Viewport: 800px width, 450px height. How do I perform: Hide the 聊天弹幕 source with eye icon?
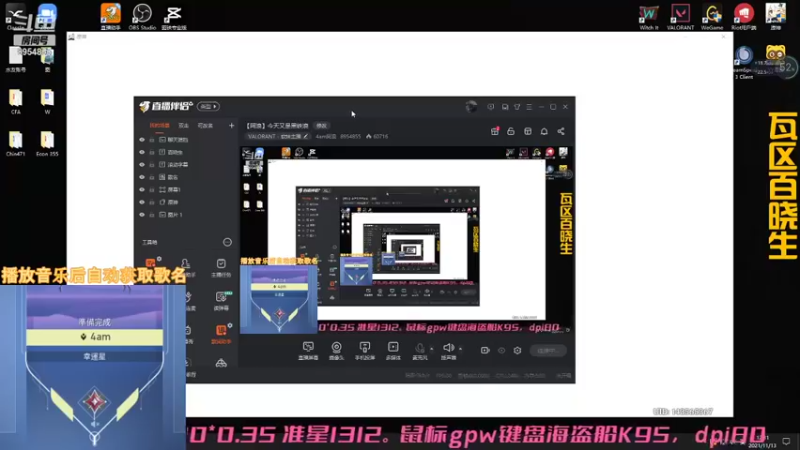coord(142,139)
